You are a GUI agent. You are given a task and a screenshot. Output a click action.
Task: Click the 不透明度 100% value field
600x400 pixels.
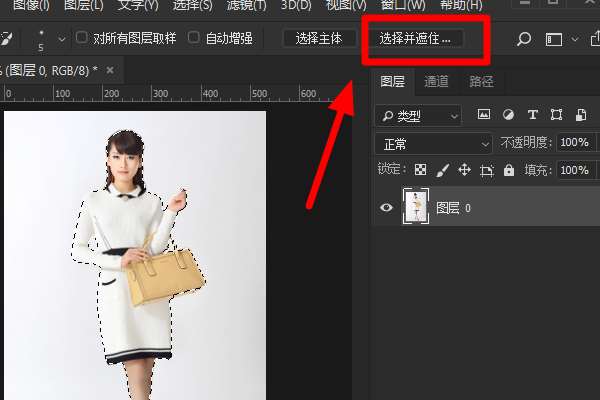click(x=576, y=143)
